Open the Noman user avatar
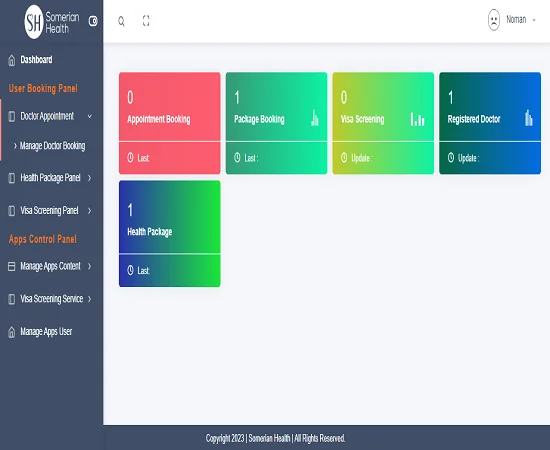This screenshot has width=550, height=450. pos(494,20)
